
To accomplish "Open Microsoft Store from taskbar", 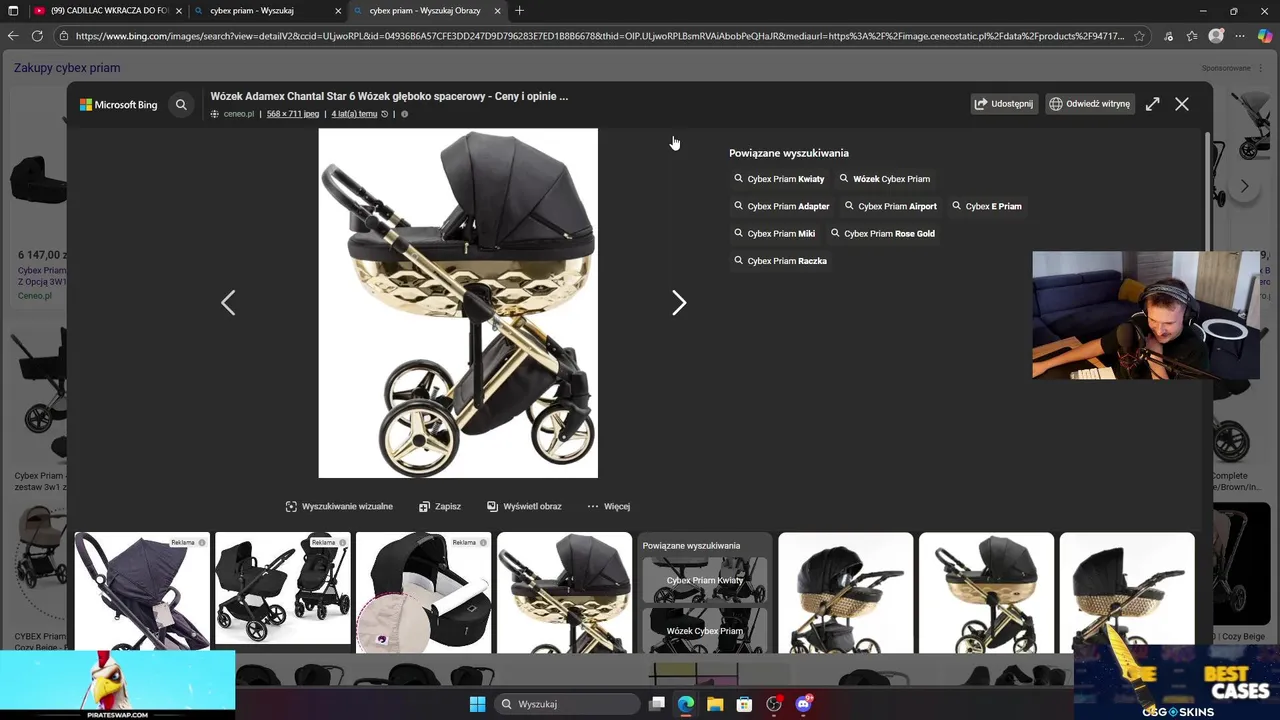I will click(744, 704).
